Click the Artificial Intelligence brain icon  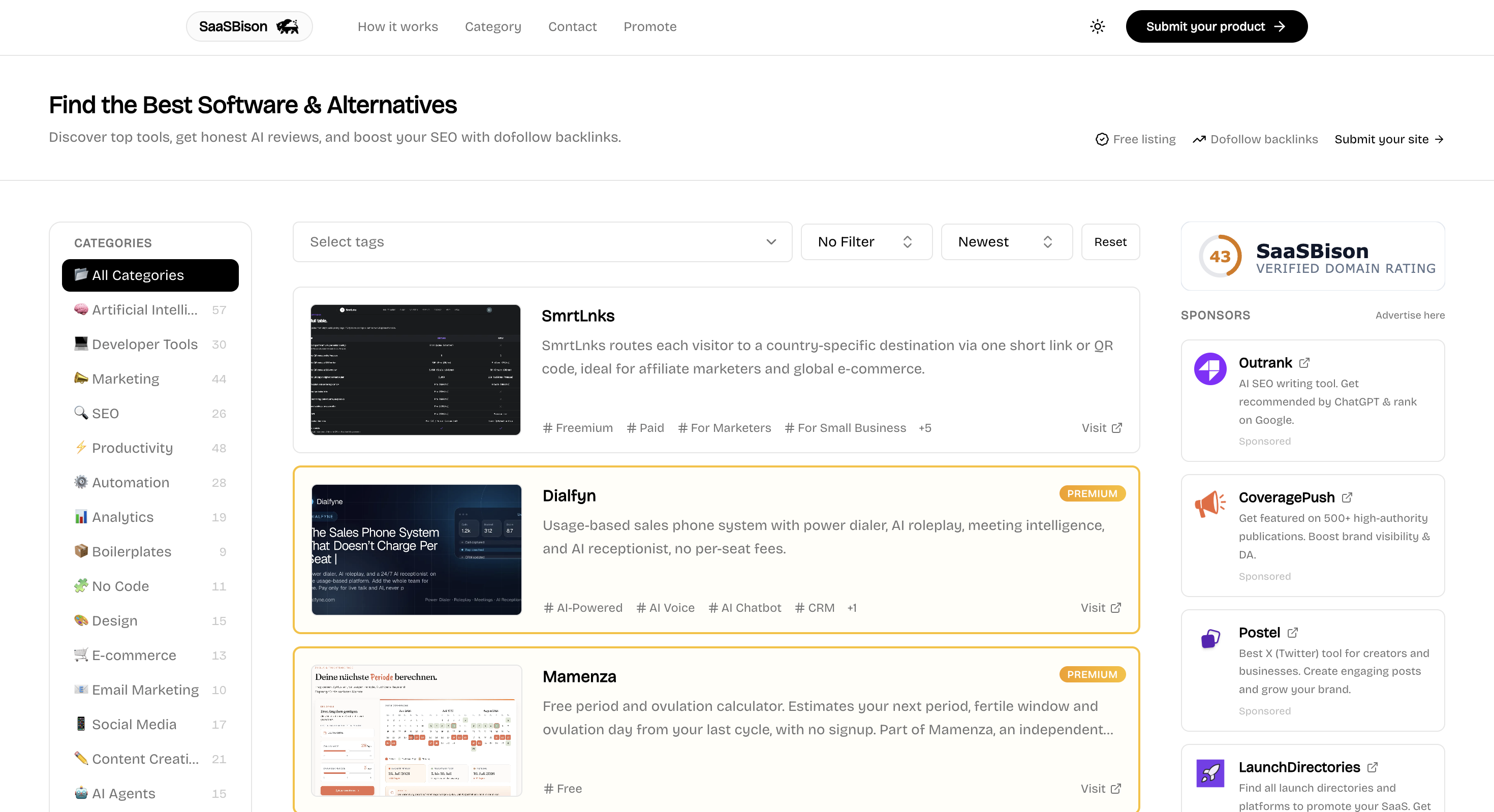coord(81,309)
